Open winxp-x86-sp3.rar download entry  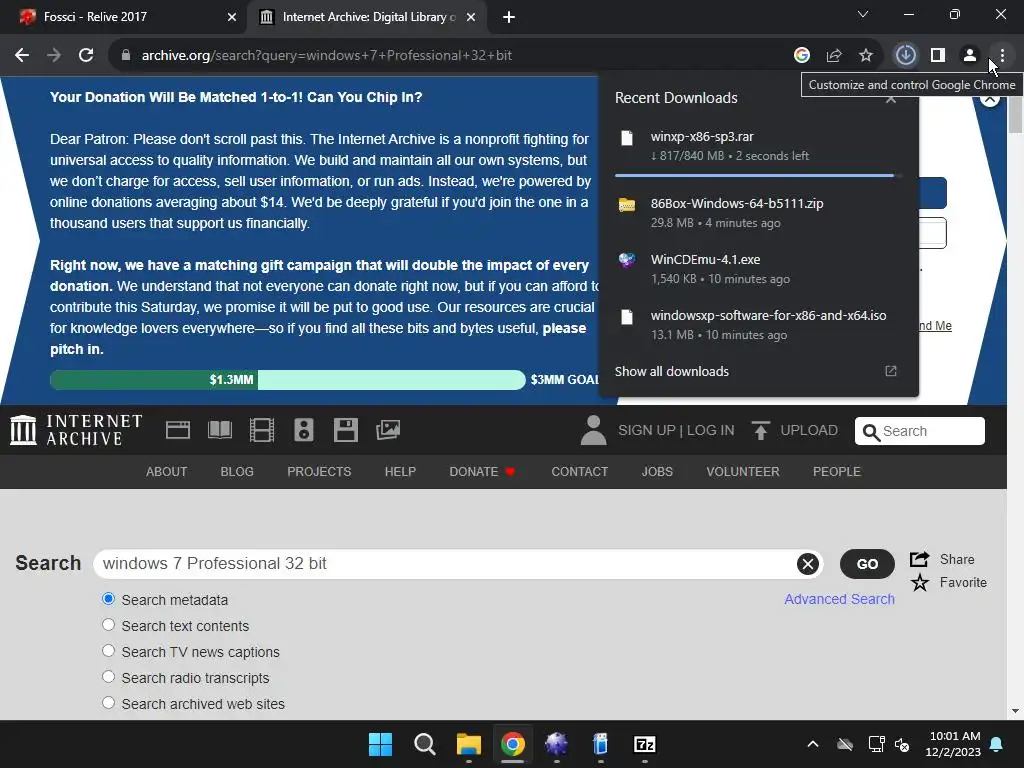759,146
